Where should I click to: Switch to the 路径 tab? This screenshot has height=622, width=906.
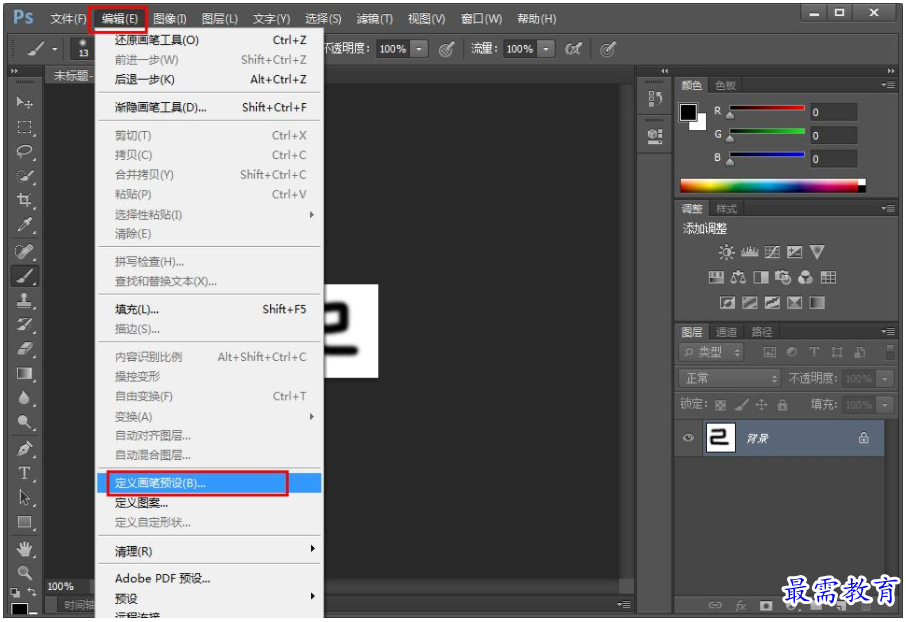[x=762, y=332]
